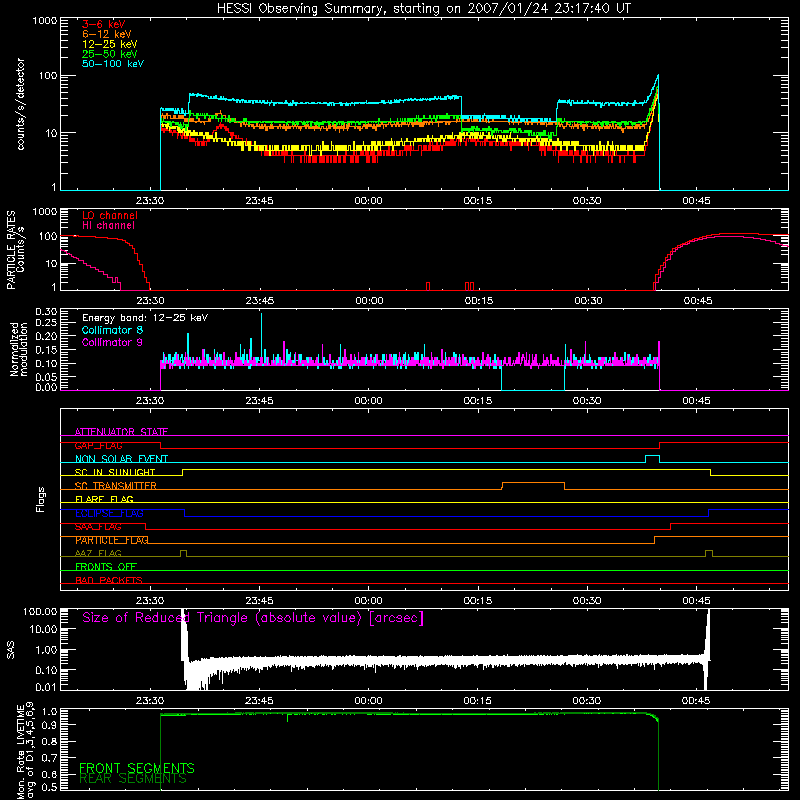Select the REAR SEGMENTS legend label
The width and height of the screenshot is (800, 800).
(133, 778)
